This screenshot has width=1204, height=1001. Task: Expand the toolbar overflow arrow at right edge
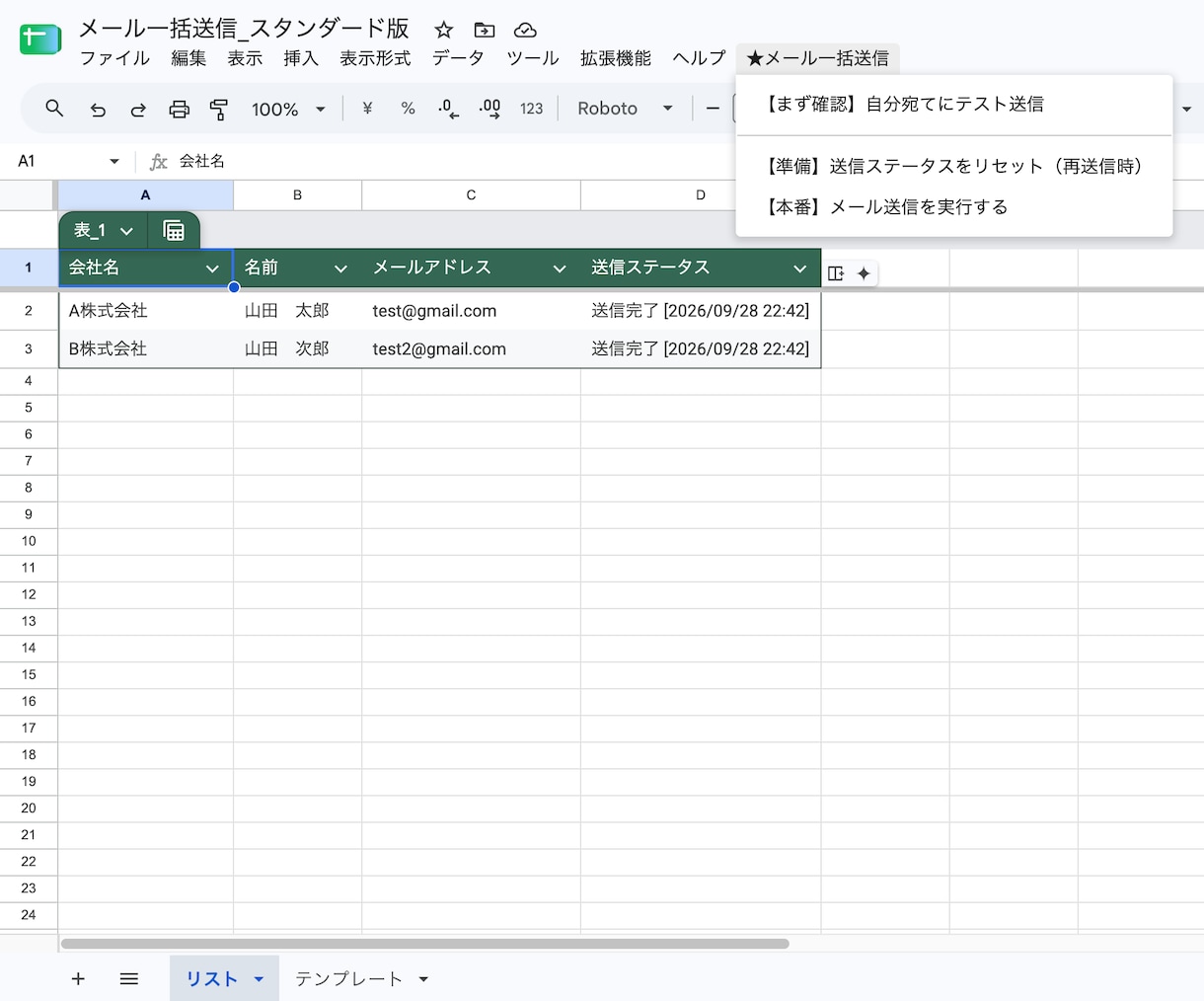pyautogui.click(x=1187, y=109)
